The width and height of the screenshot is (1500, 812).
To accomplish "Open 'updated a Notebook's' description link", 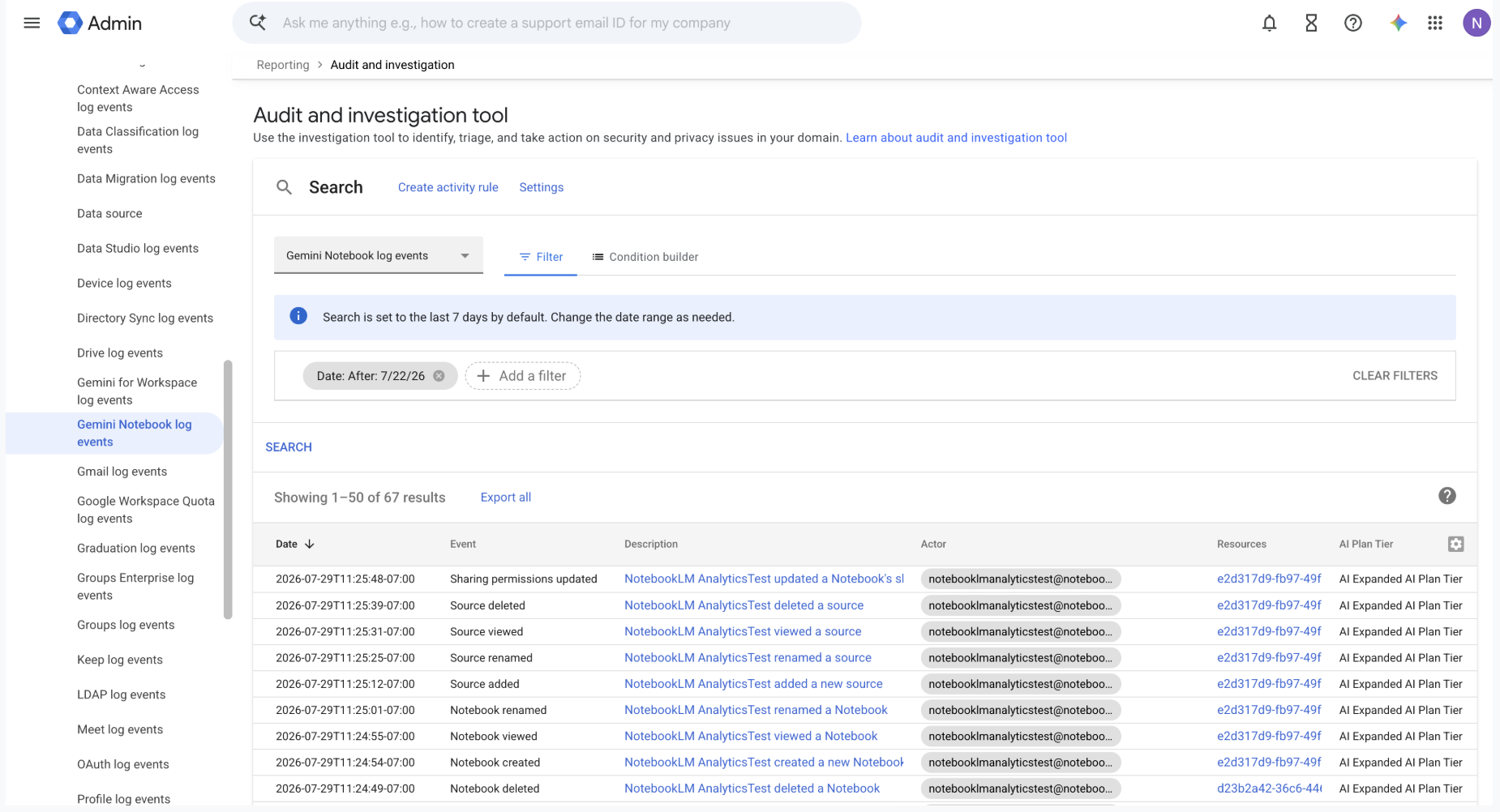I will (x=764, y=579).
